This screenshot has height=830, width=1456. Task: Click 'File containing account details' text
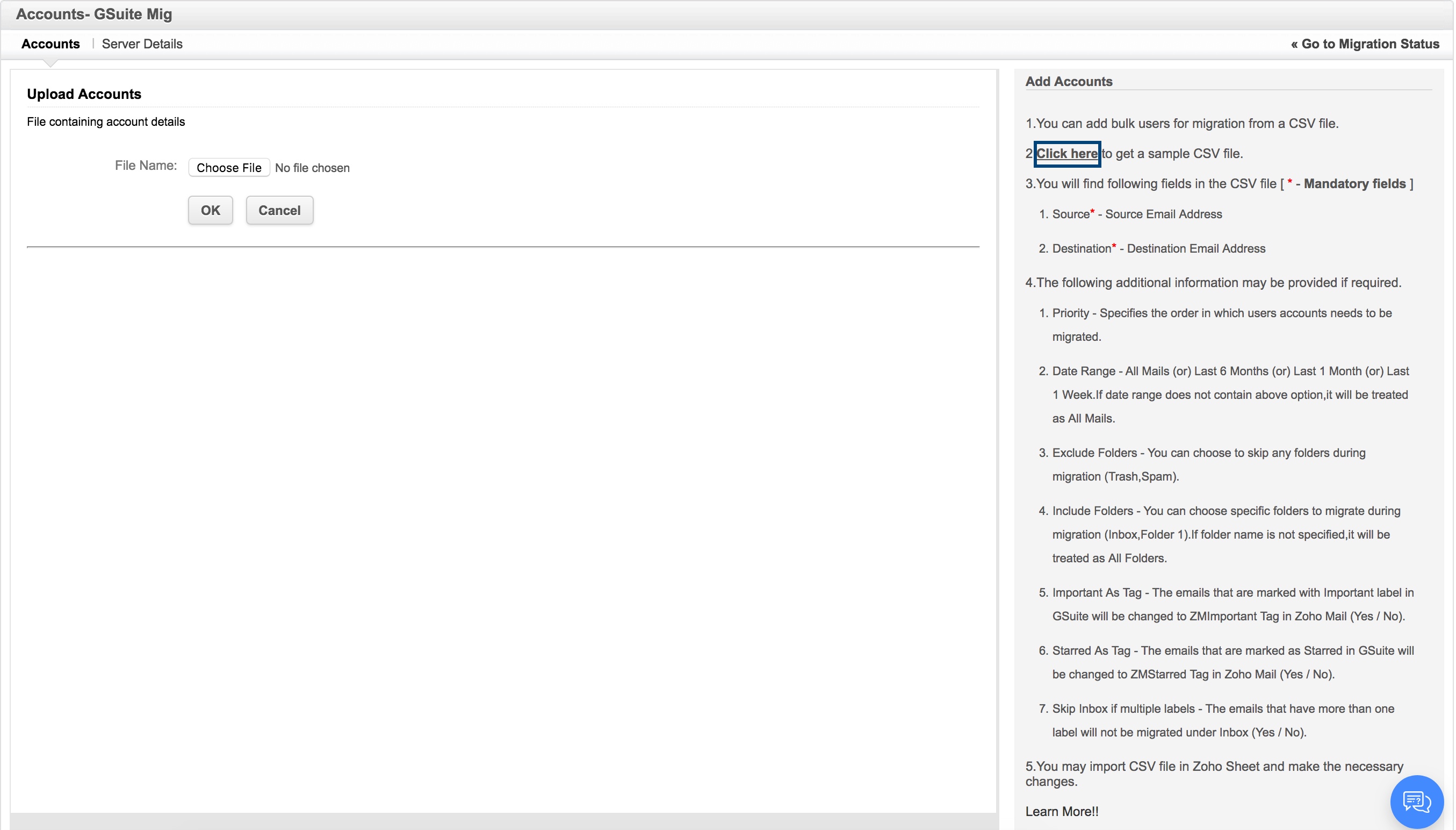(106, 122)
